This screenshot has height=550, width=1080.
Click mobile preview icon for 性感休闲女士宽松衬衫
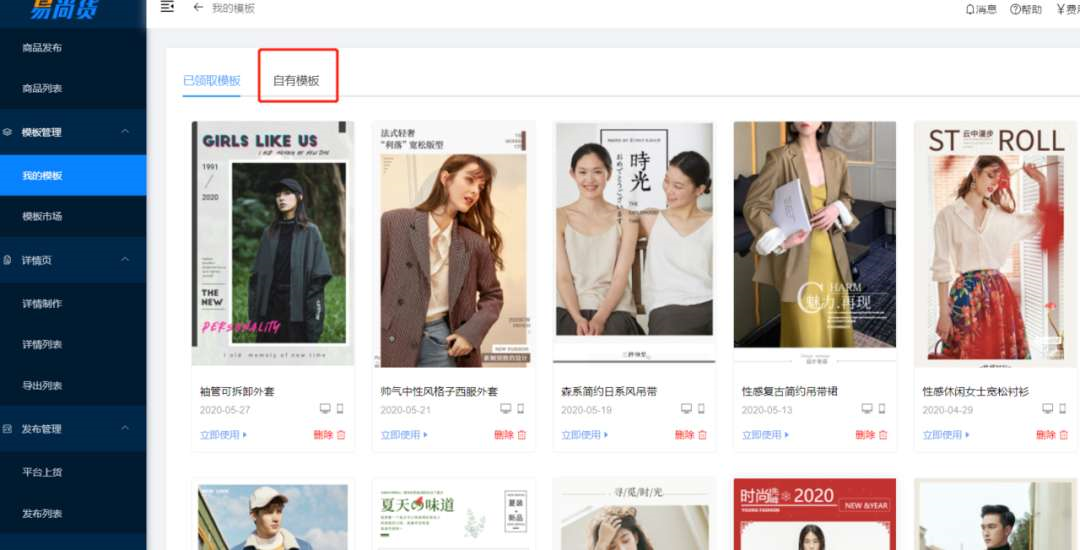(x=1062, y=408)
